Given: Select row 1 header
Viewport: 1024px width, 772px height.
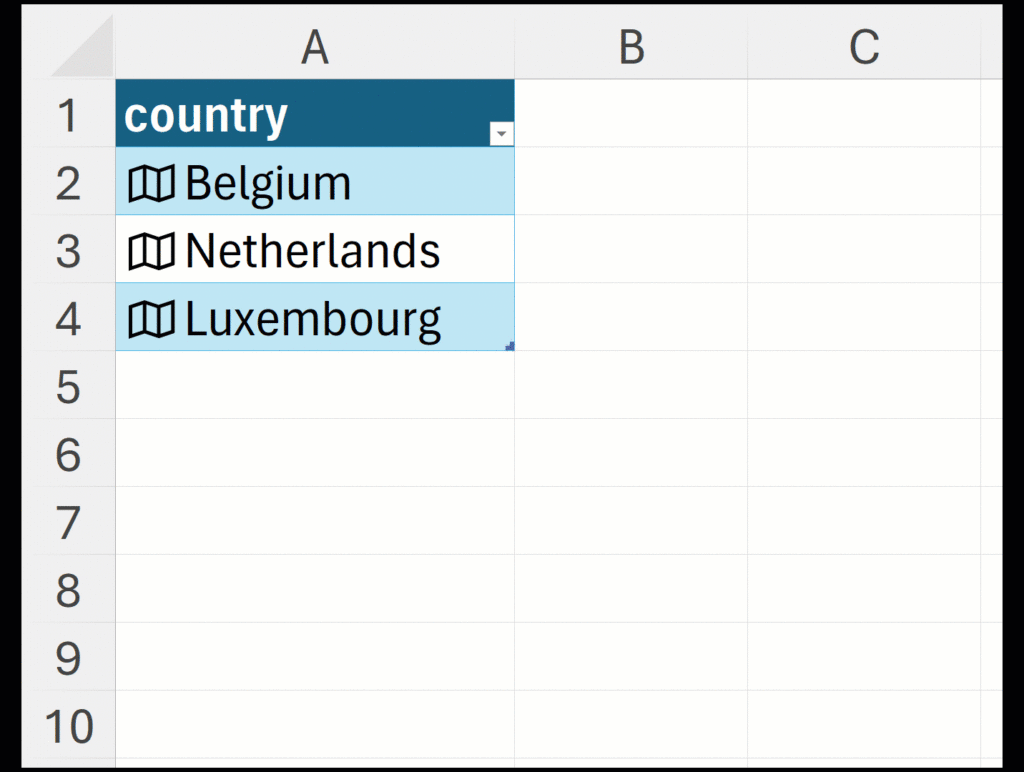Looking at the screenshot, I should point(68,115).
